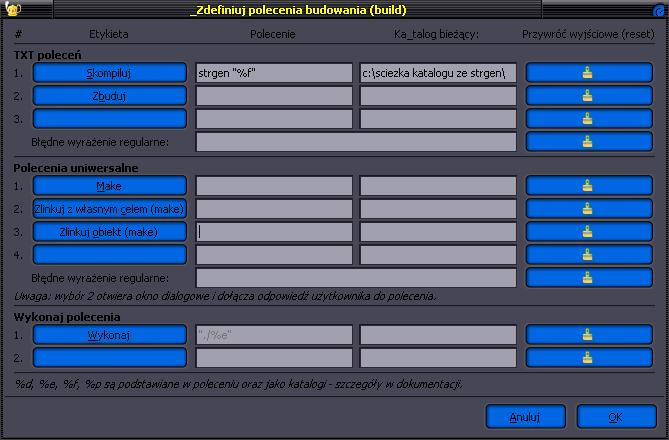Viewport: 669px width, 440px height.
Task: Clear the 'Zlinkuj obiekt (make)' row
Action: point(587,232)
